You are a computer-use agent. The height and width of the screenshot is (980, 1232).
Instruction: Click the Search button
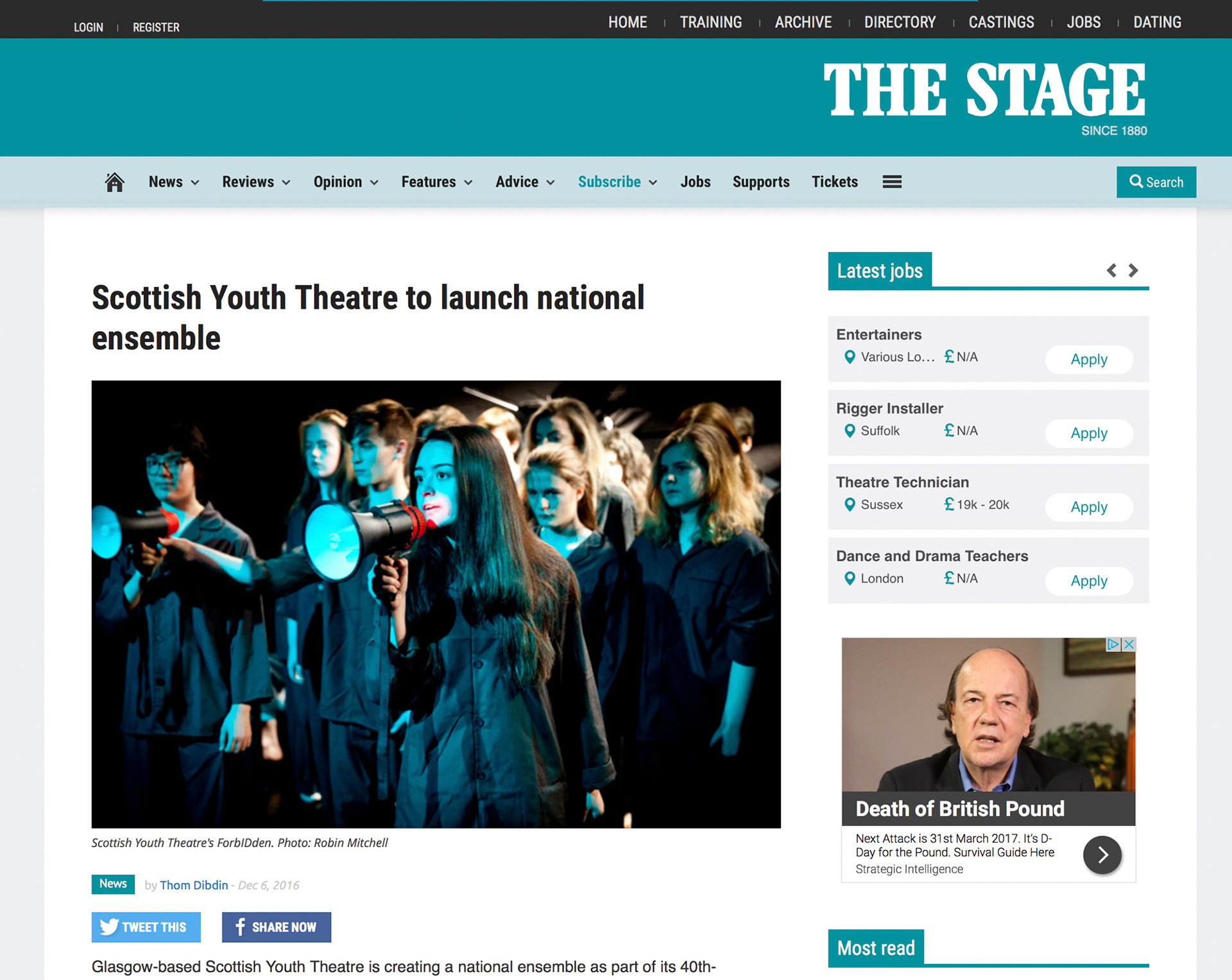point(1156,182)
